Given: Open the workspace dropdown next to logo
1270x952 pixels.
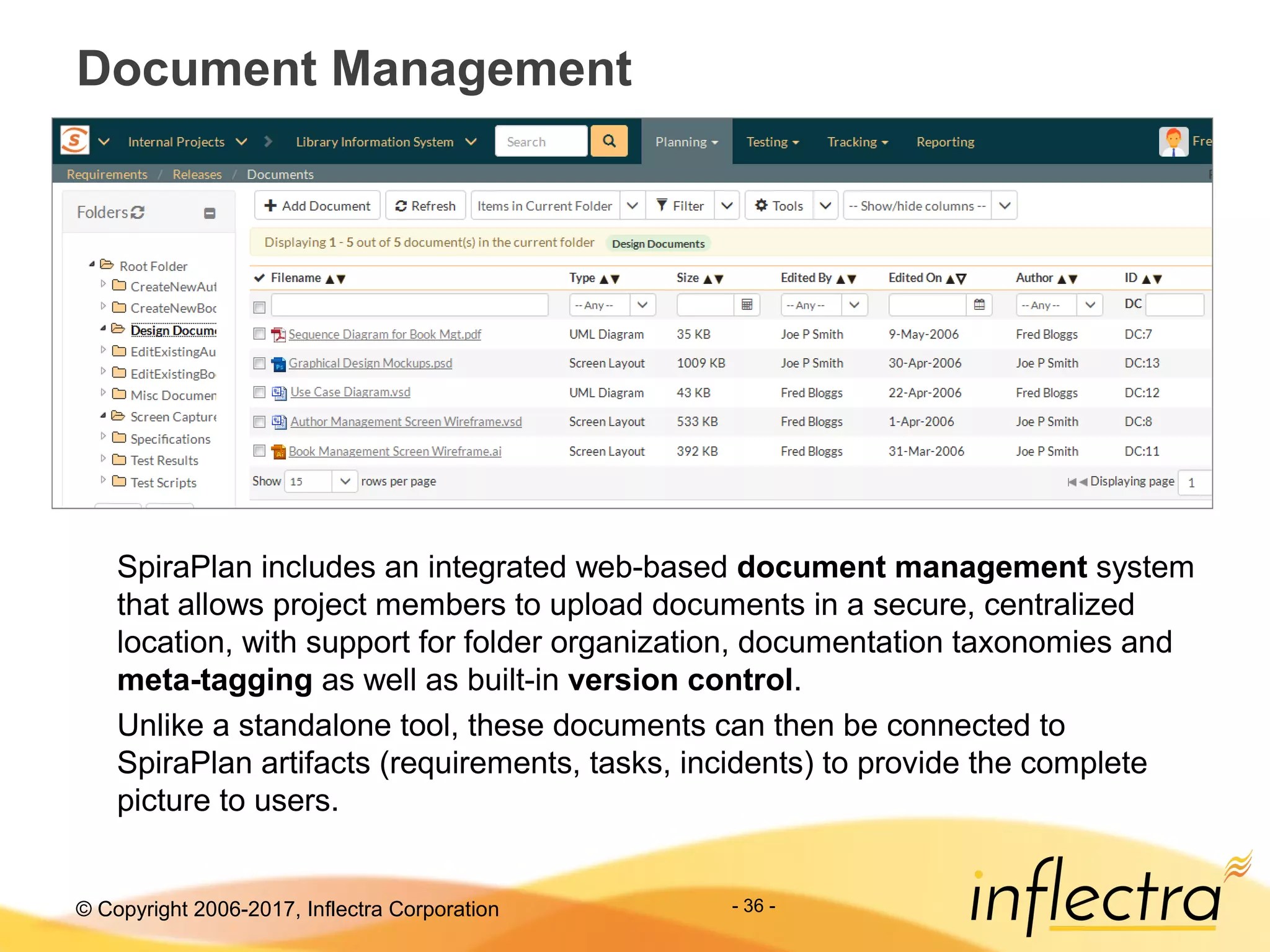Looking at the screenshot, I should [104, 142].
